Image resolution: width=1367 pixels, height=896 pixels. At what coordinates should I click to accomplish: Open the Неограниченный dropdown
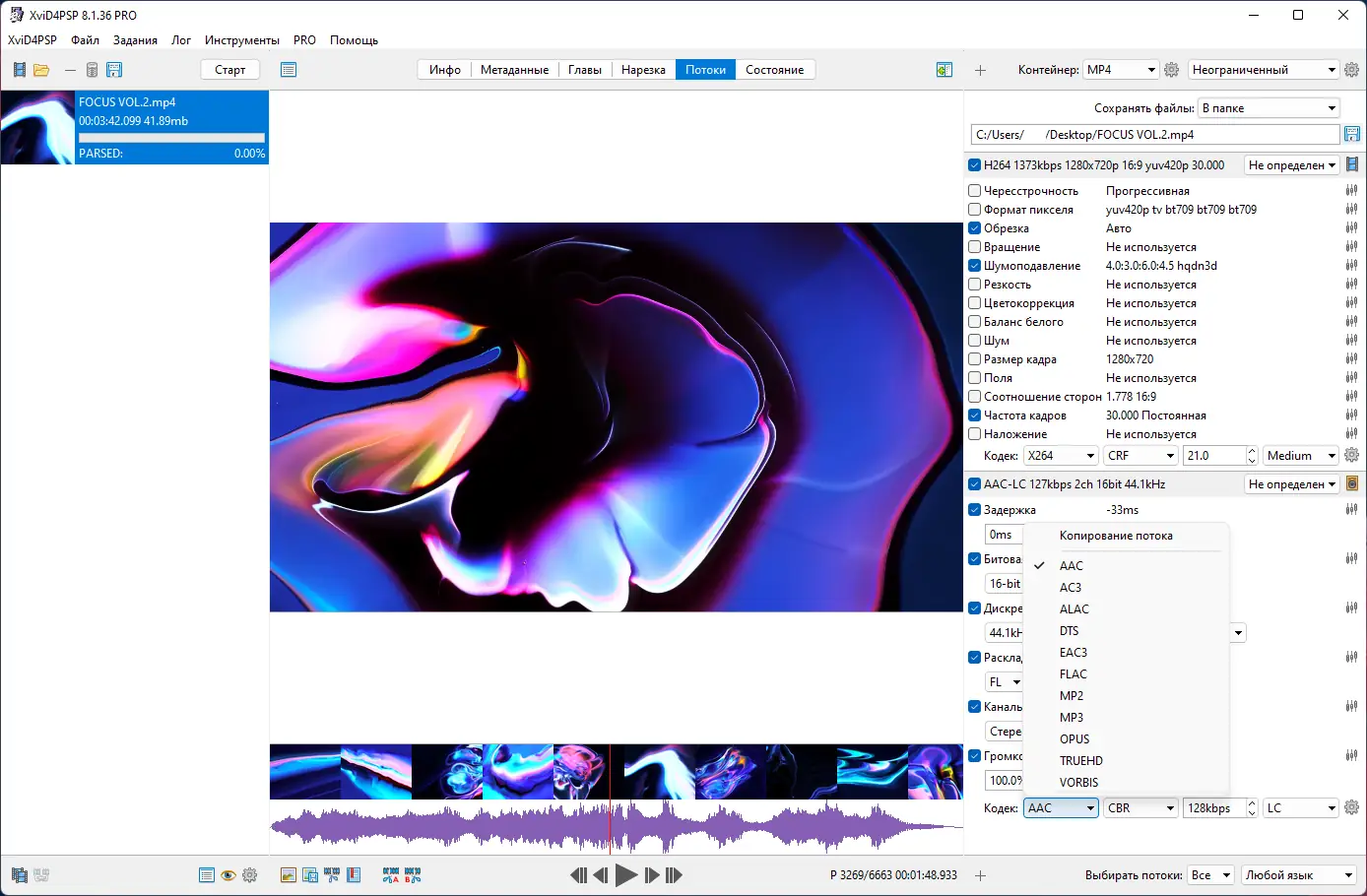click(x=1263, y=70)
